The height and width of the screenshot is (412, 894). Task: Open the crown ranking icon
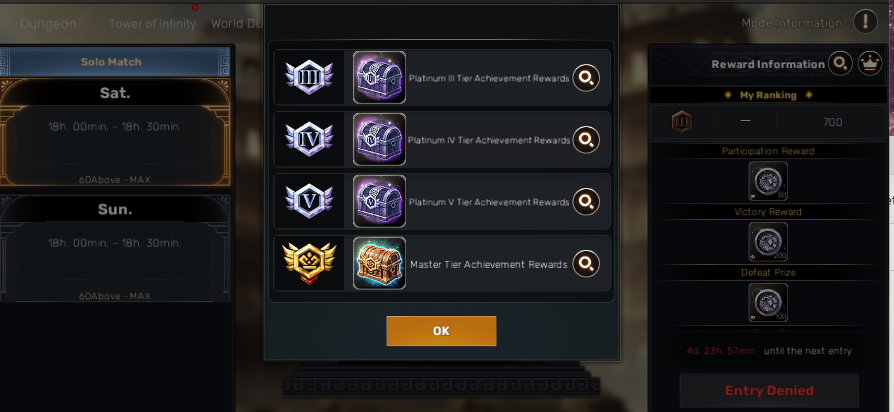click(870, 63)
